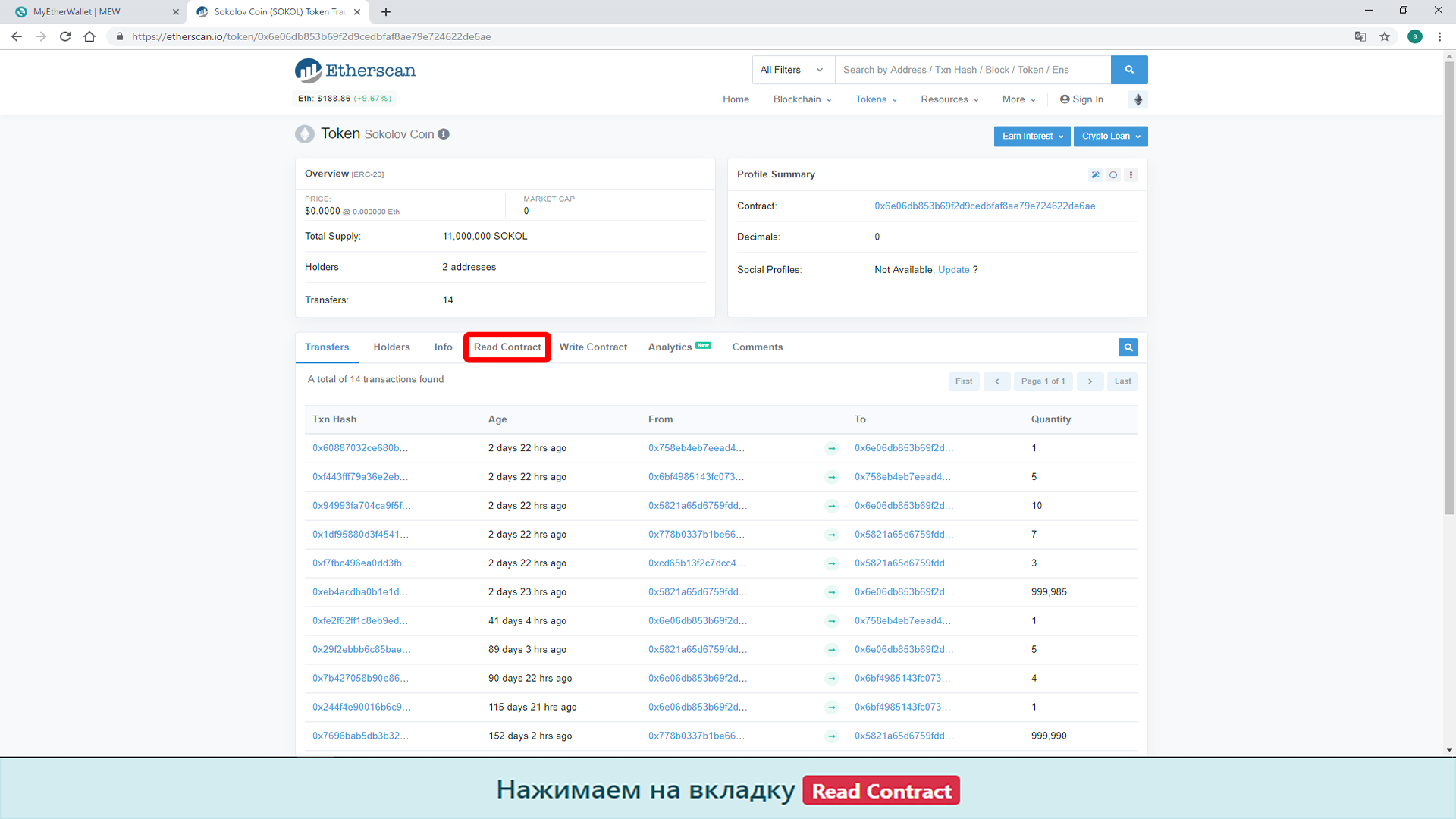
Task: Click the site lock icon in address bar
Action: tap(120, 36)
